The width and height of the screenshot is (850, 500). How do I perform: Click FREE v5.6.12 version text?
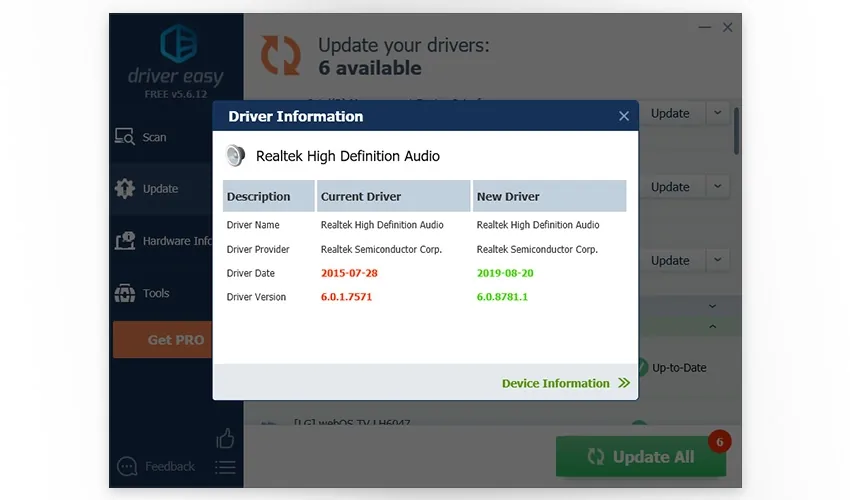[176, 94]
